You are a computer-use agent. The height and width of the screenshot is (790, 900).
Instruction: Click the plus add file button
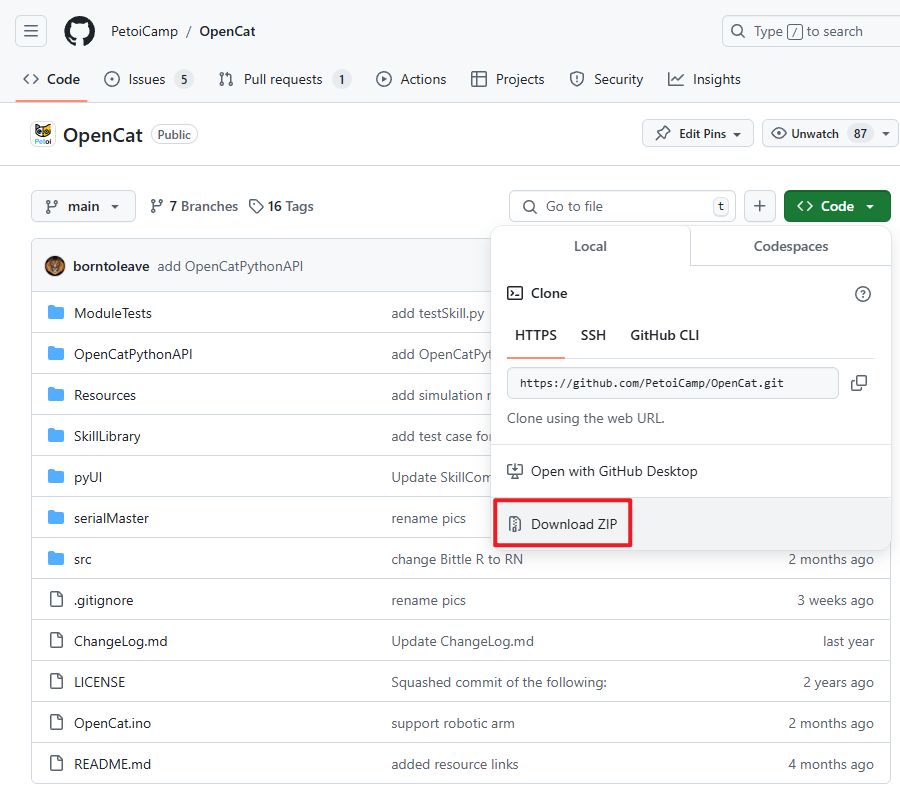pyautogui.click(x=759, y=206)
